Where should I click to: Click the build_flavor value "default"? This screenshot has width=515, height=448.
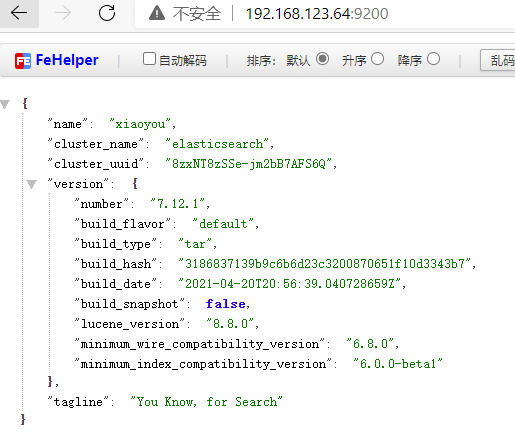(x=223, y=224)
